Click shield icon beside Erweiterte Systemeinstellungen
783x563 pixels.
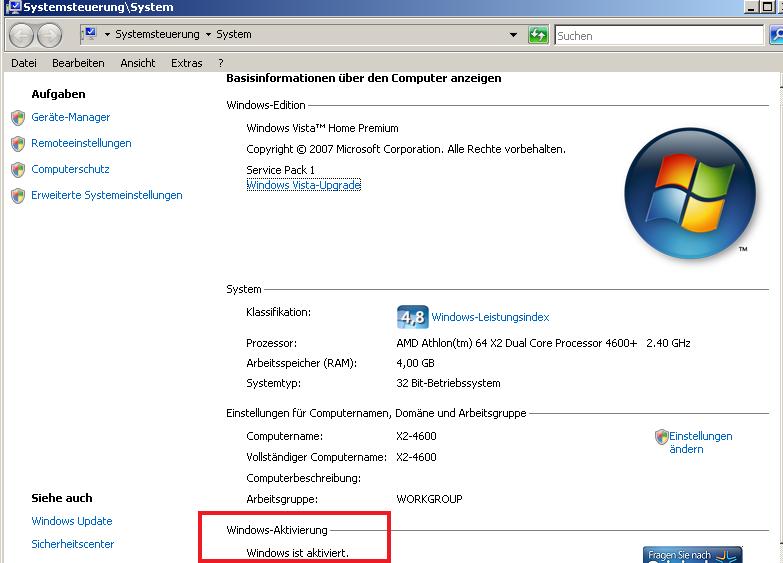[18, 196]
